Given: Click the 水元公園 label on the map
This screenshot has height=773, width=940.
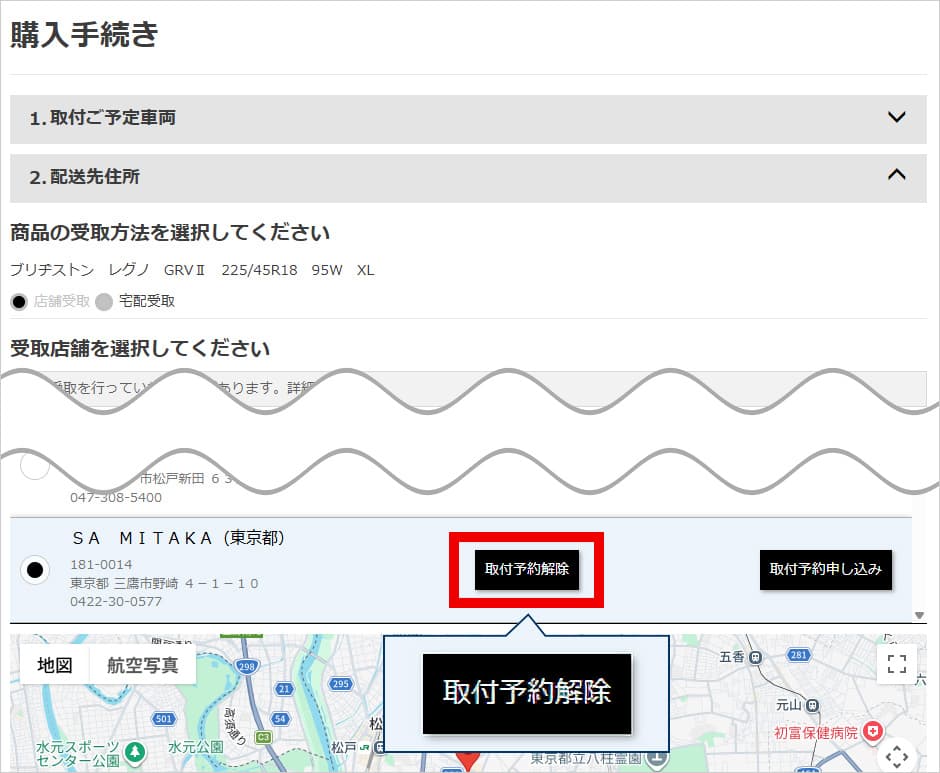Looking at the screenshot, I should point(196,747).
